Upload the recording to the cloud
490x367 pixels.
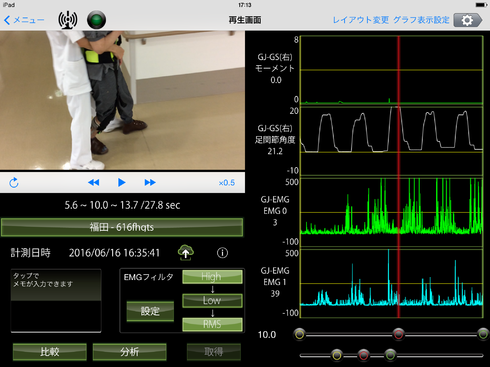186,253
